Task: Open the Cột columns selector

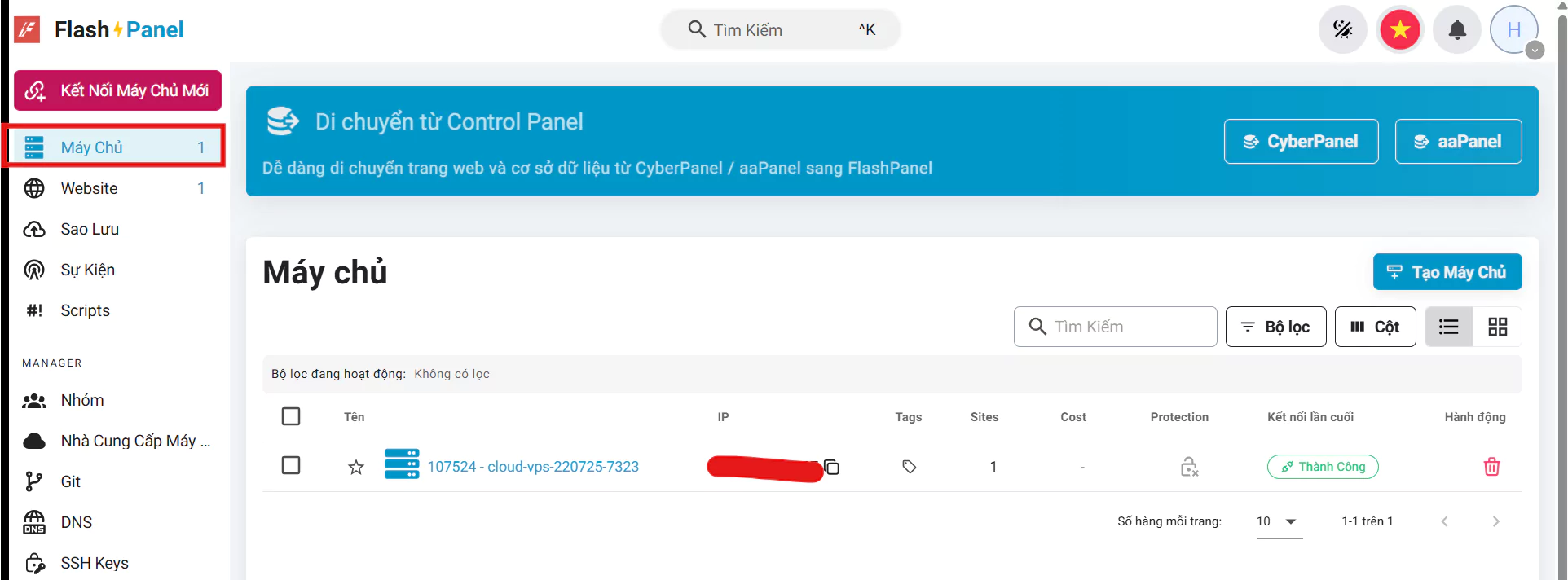Action: click(1375, 327)
